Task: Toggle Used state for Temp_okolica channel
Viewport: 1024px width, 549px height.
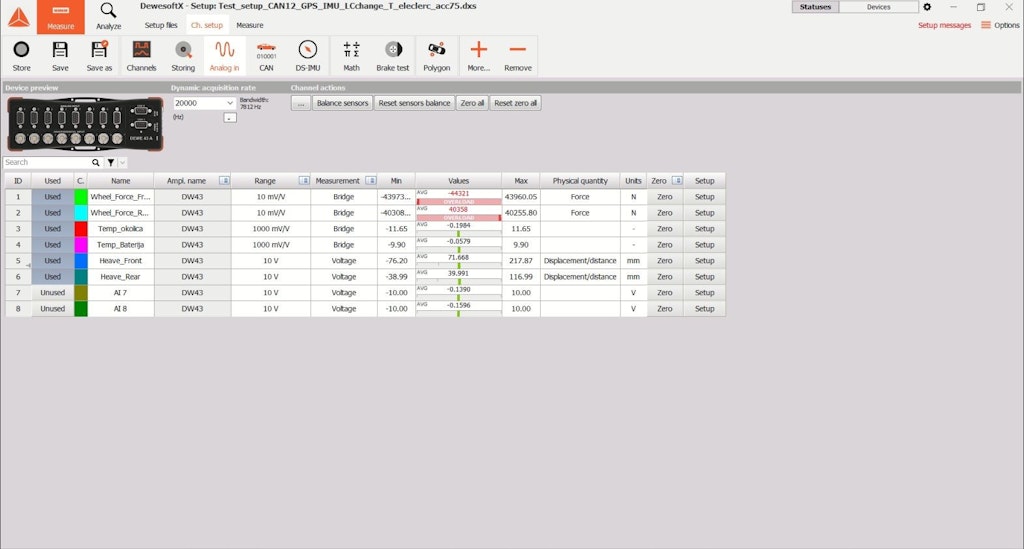Action: point(53,228)
